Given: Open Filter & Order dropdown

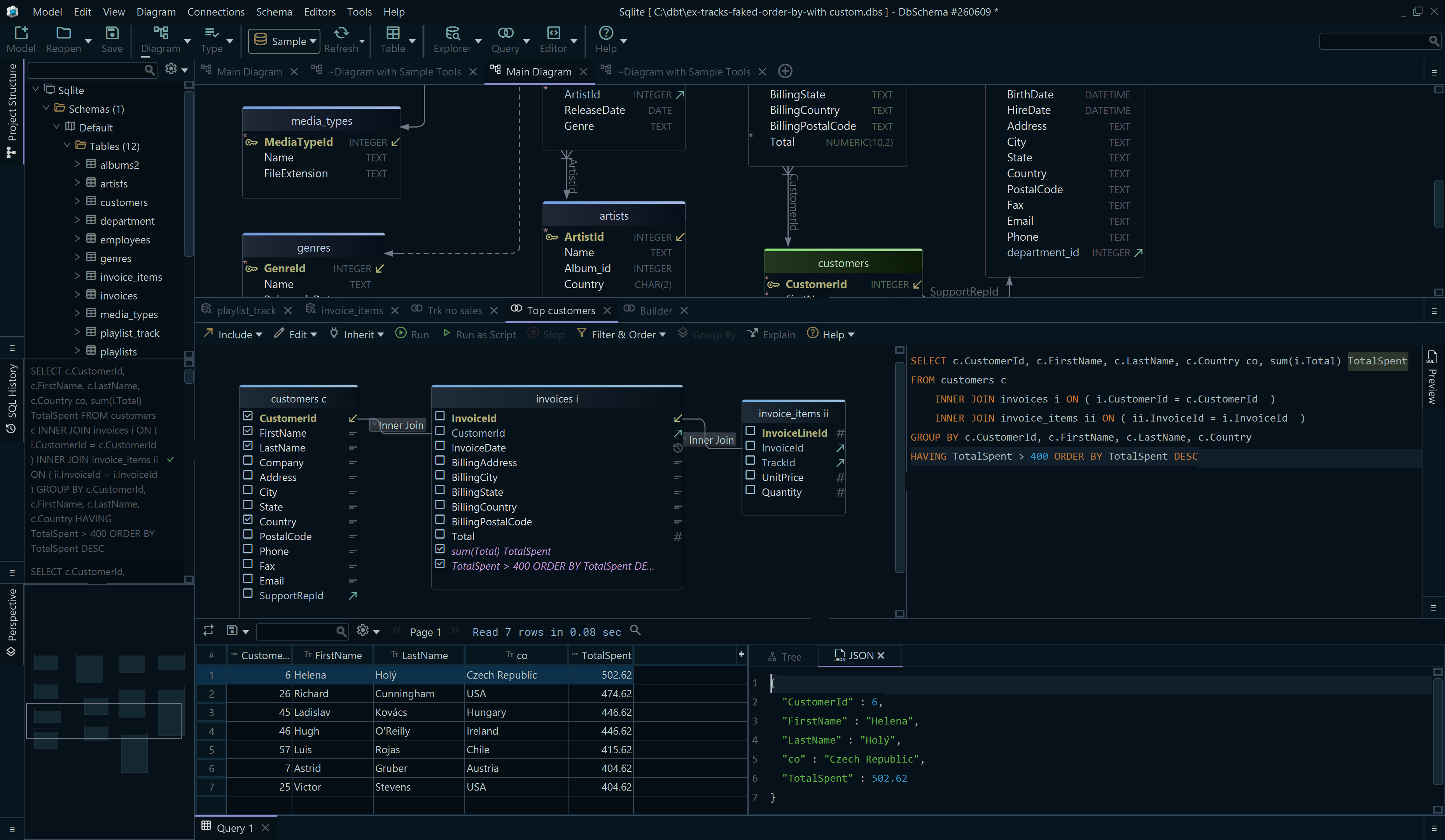Looking at the screenshot, I should [621, 334].
